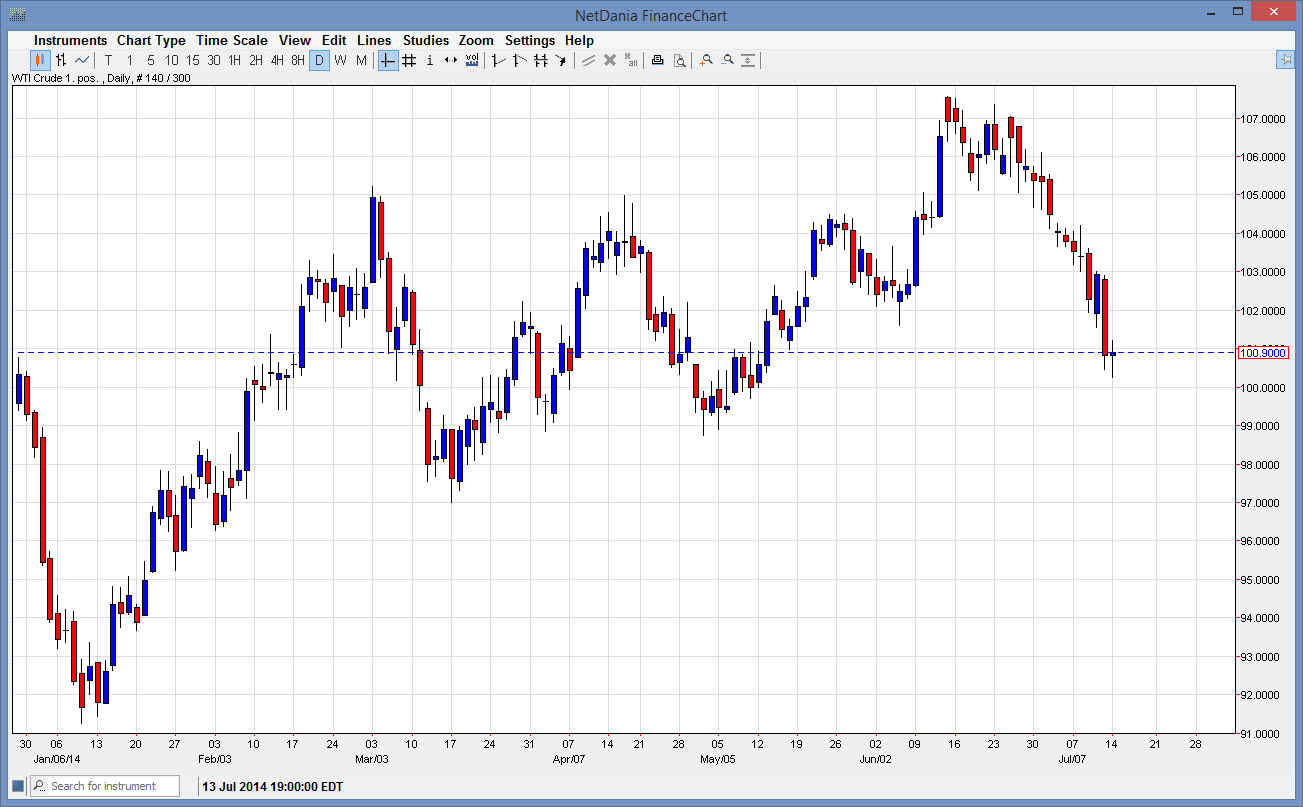Viewport: 1303px width, 807px height.
Task: Toggle the Daily timeframe button
Action: coord(319,60)
